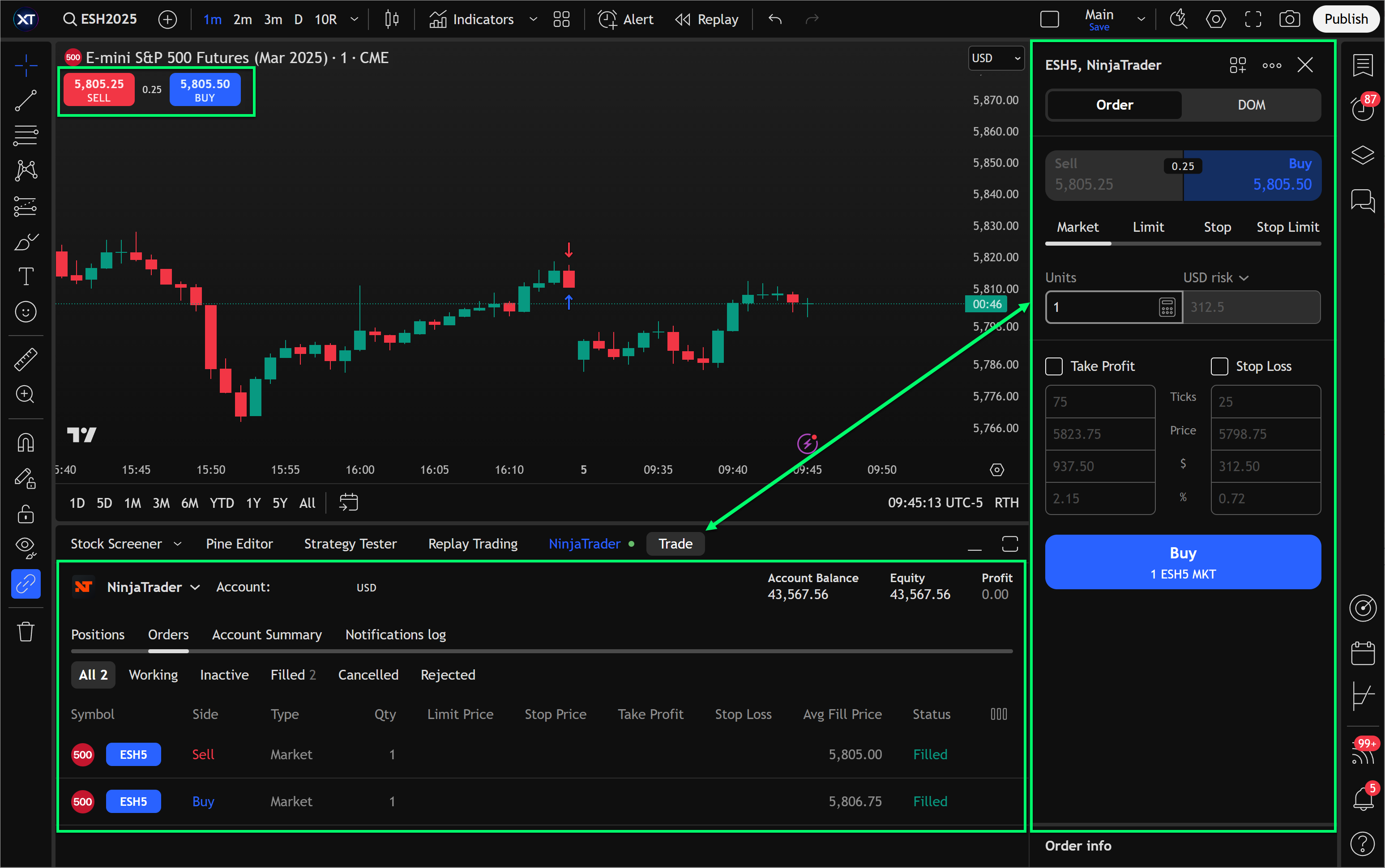
Task: Open the Object Tree panel
Action: 1363,155
